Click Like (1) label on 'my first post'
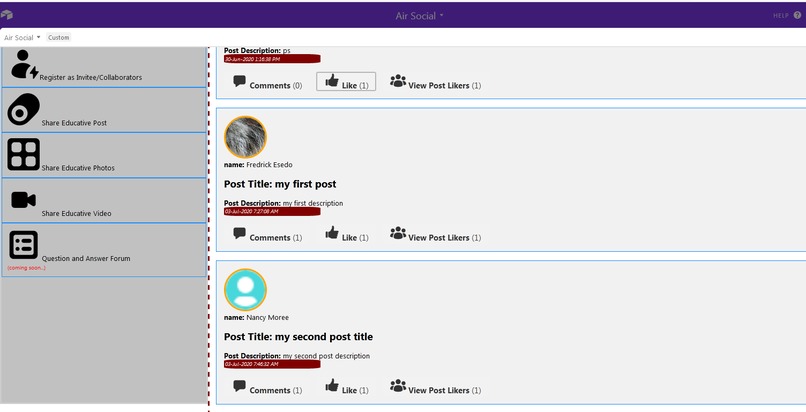Viewport: 806px width, 412px height. click(355, 238)
